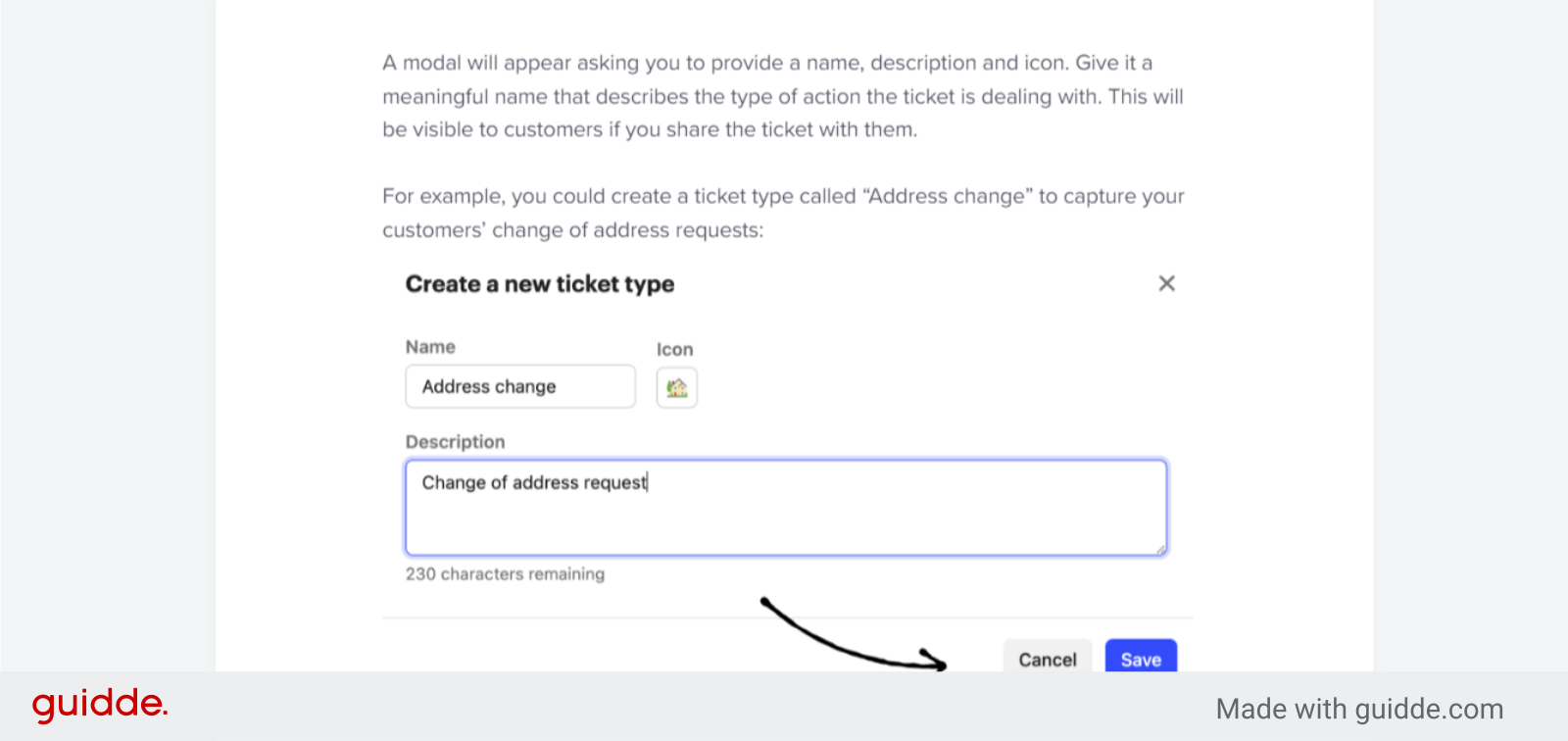Screen dimensions: 1568x741
Task: Click the gray footer bar
Action: click(686, 706)
